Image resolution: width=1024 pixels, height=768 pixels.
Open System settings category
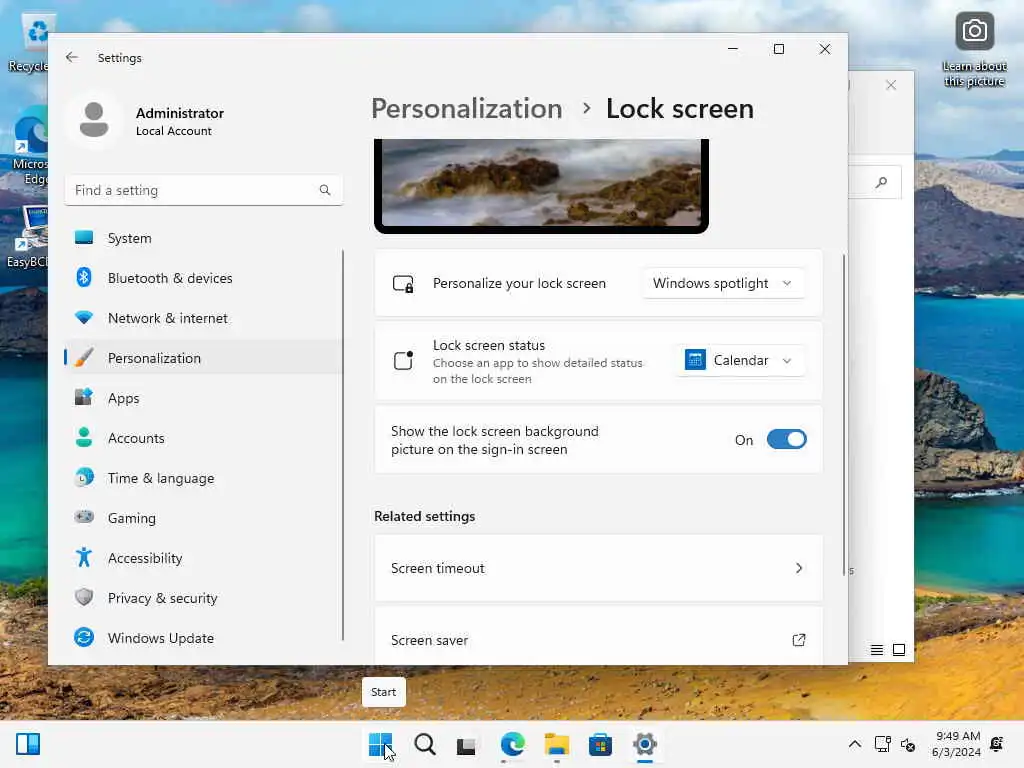(203, 238)
